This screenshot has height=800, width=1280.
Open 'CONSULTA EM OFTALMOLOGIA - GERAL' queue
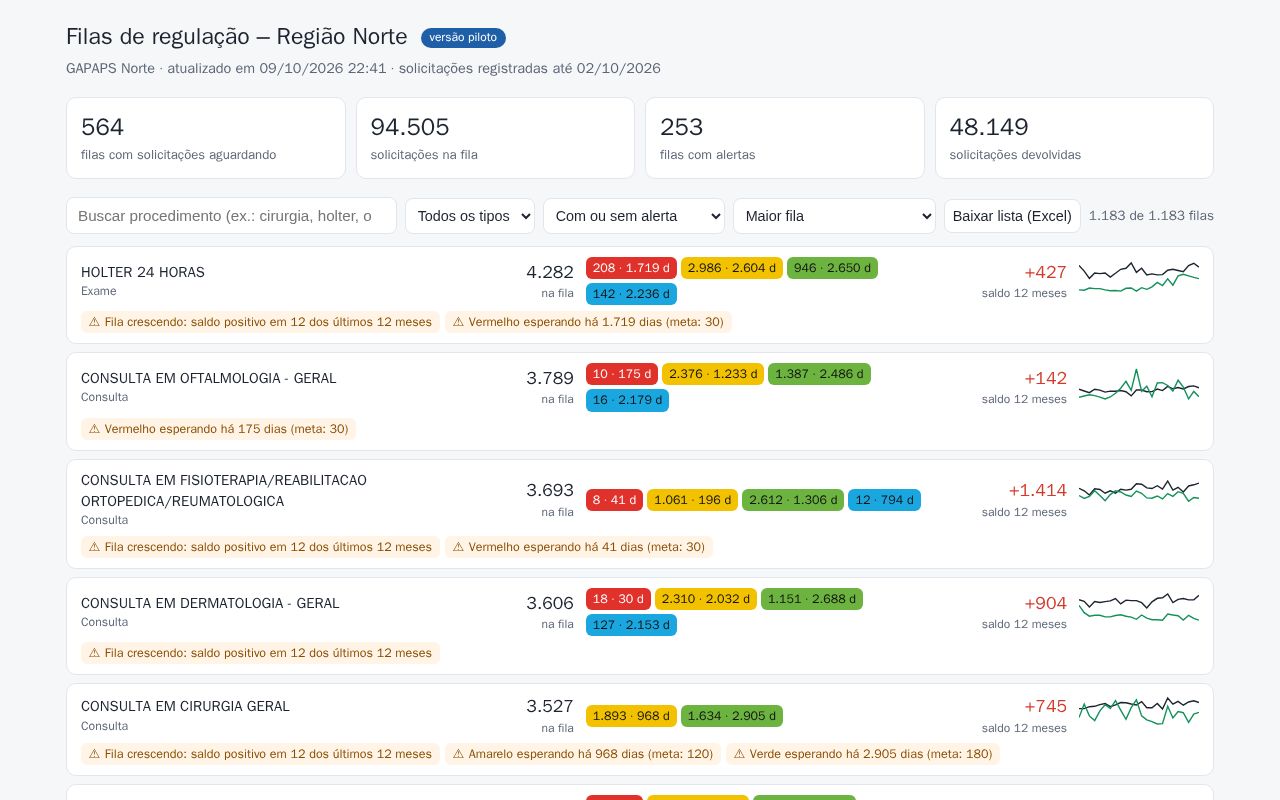(x=640, y=401)
